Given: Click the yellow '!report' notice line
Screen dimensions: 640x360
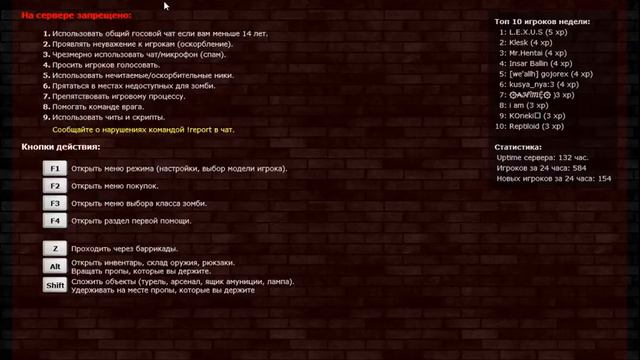Looking at the screenshot, I should click(143, 130).
